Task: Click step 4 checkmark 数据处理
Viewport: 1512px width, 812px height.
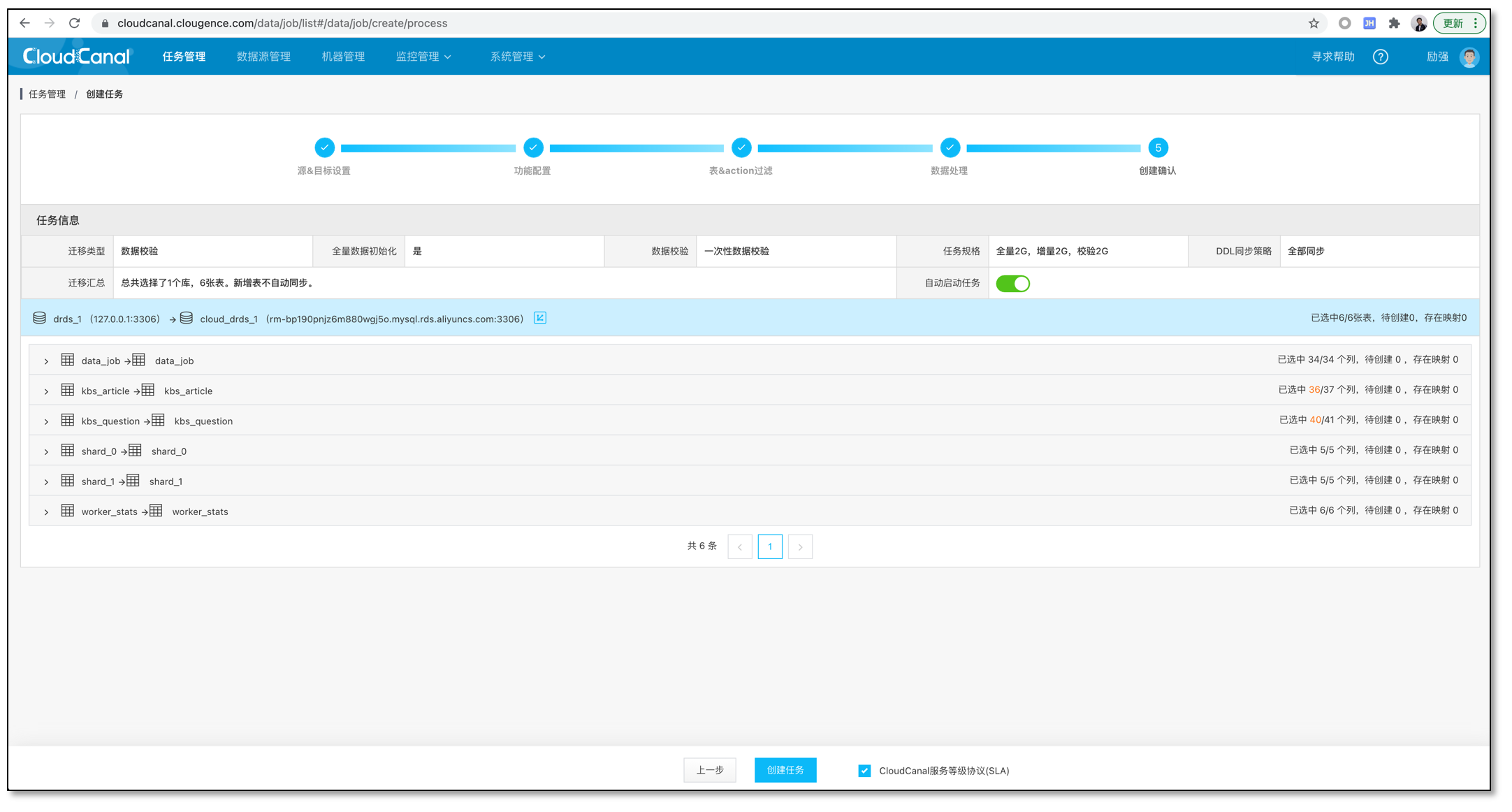Action: 950,147
